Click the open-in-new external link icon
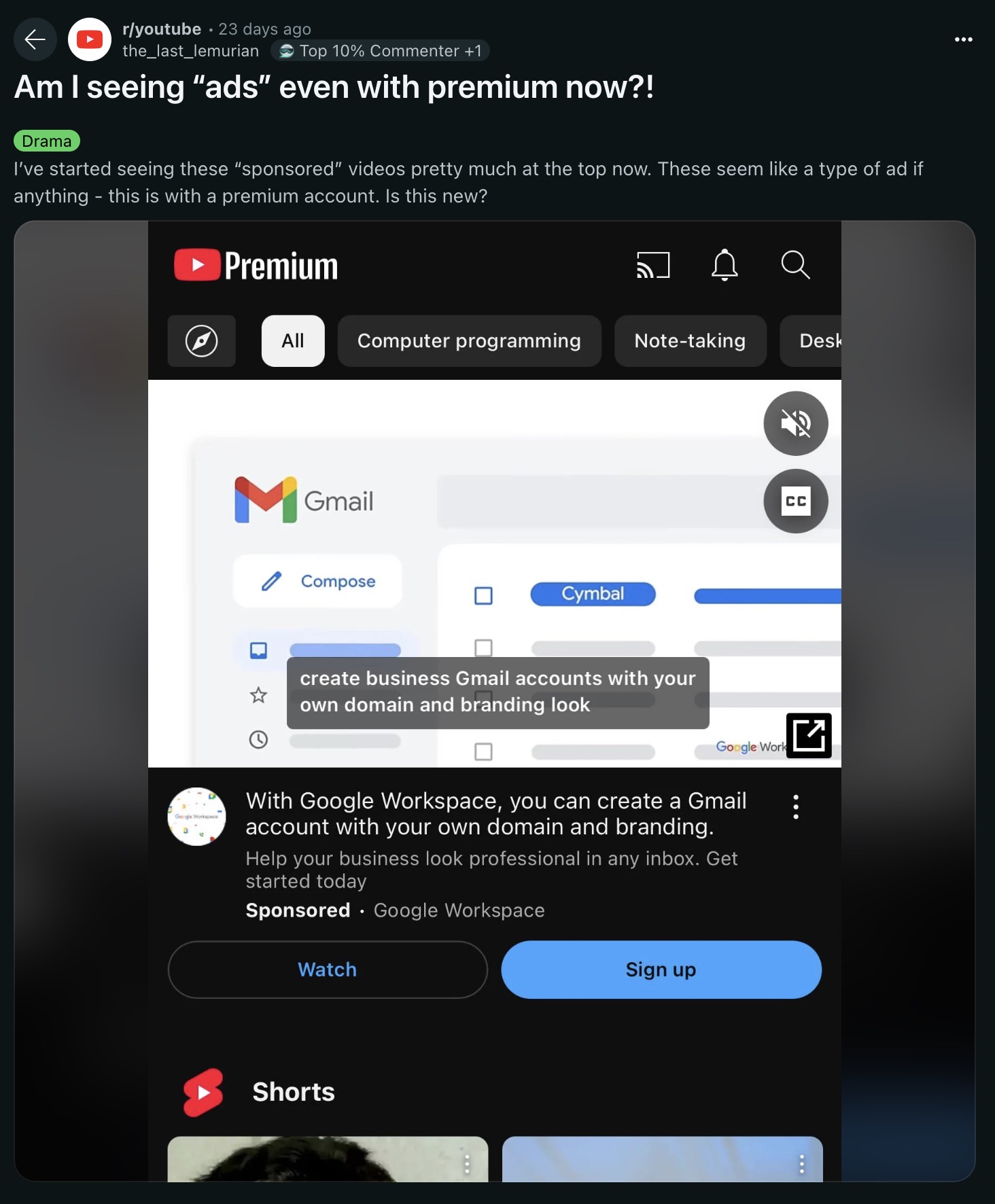Screen dimensions: 995x1204 pyautogui.click(x=809, y=735)
